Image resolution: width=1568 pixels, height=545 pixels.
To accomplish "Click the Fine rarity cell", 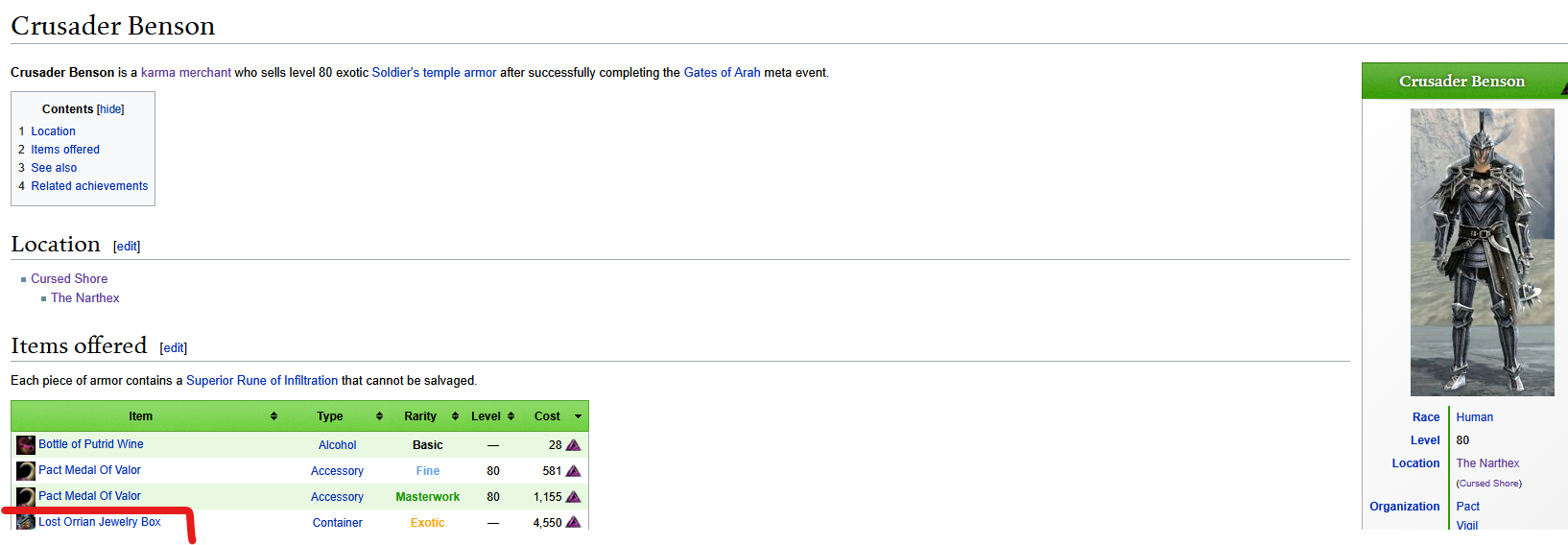I will tap(428, 471).
